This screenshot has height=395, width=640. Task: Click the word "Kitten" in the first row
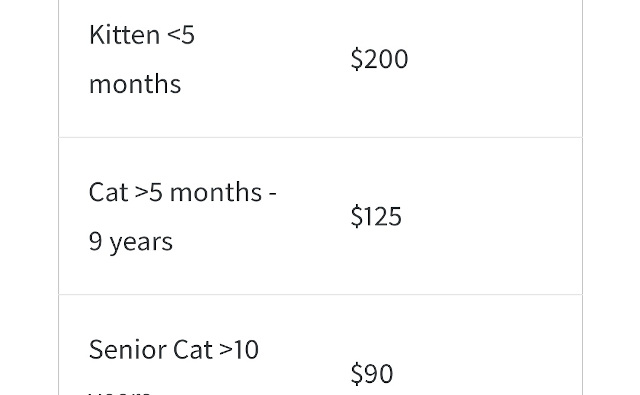click(124, 35)
